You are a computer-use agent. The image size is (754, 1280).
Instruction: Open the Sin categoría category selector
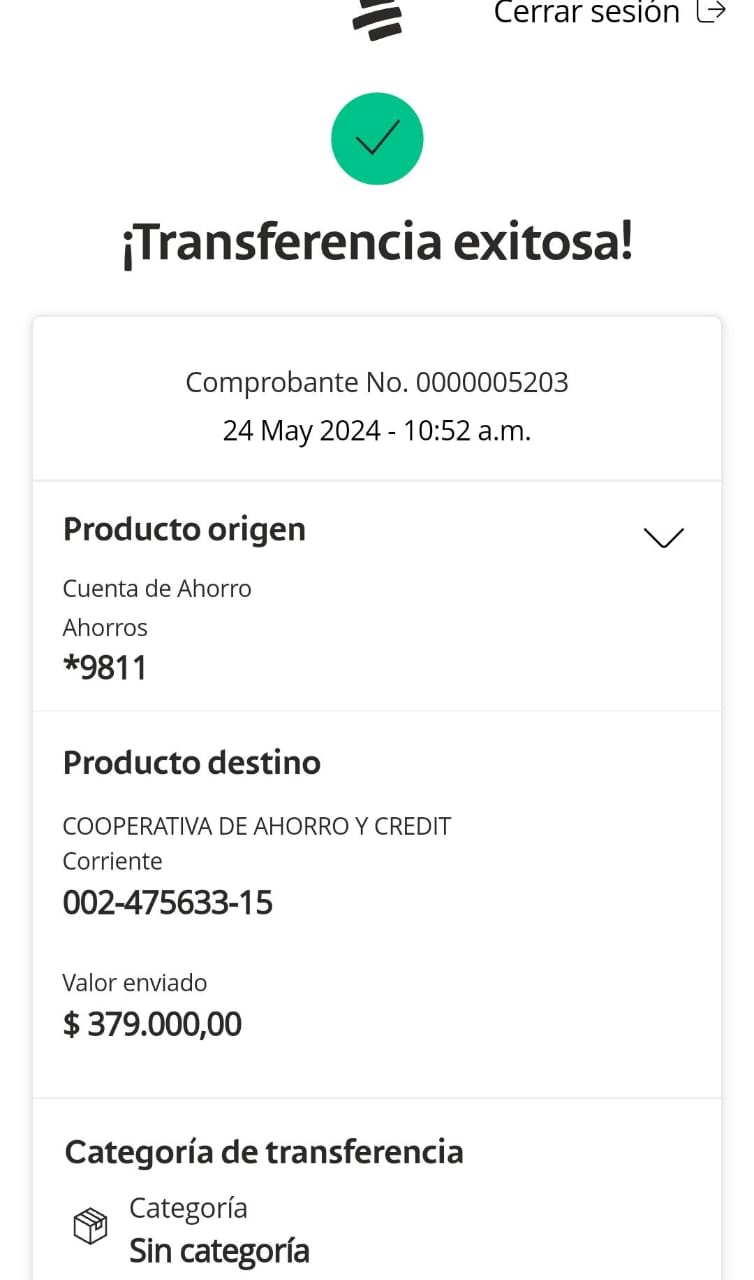point(219,1251)
